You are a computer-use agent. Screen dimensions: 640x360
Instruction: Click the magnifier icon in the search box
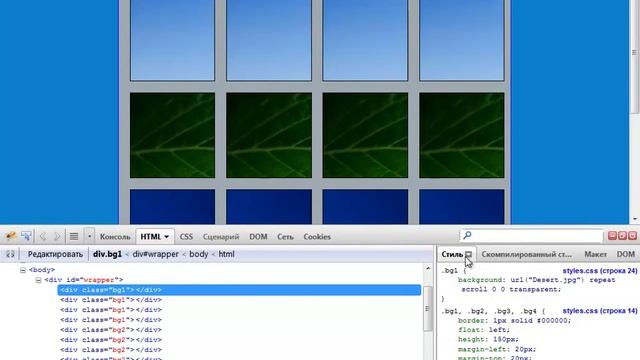(467, 235)
